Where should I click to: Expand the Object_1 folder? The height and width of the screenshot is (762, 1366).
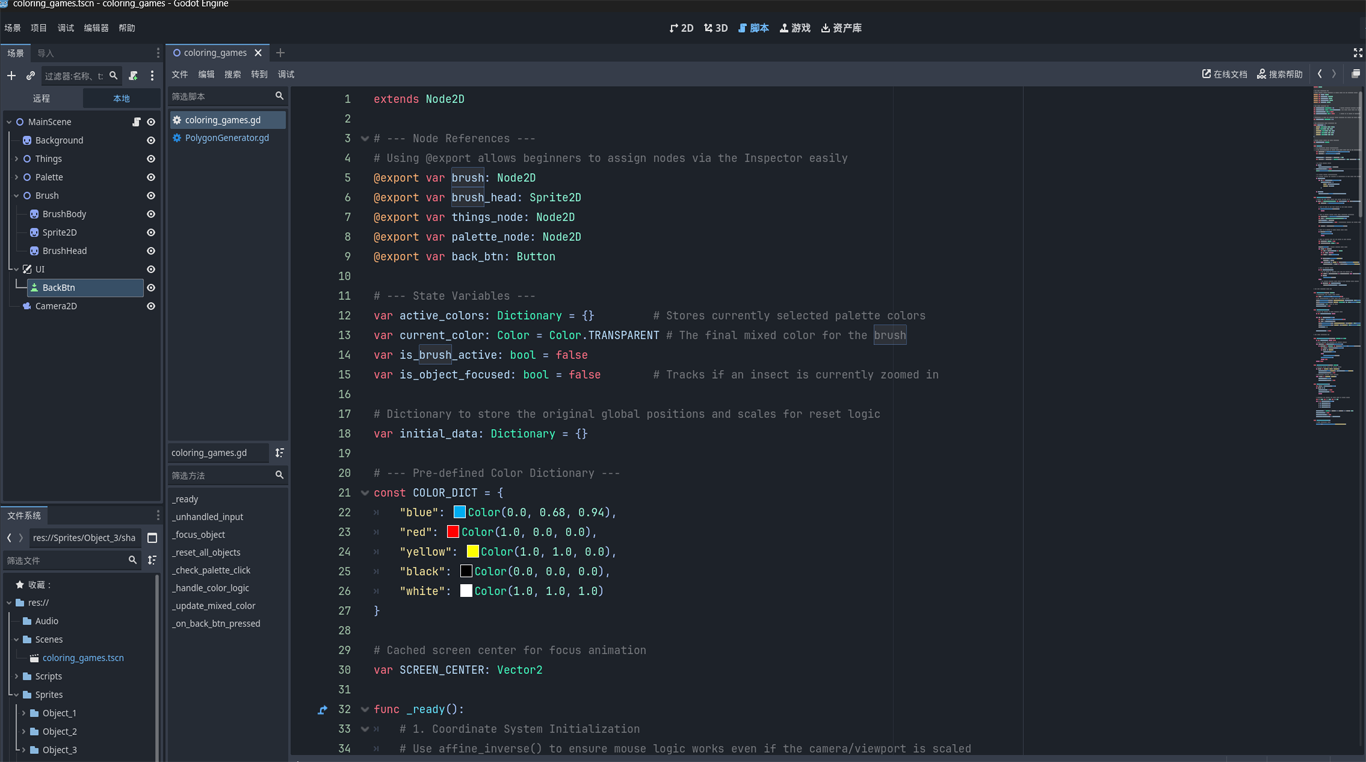(x=23, y=714)
